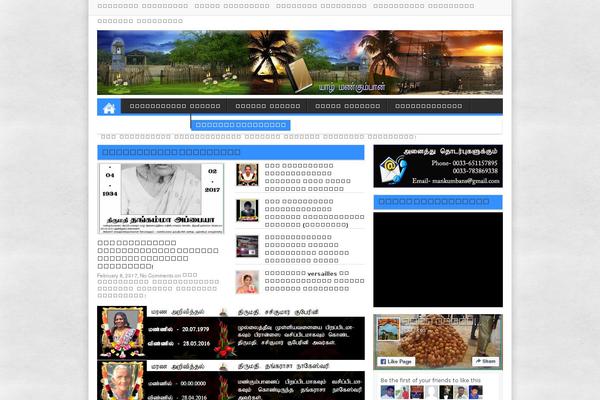Screen dimensions: 600x400
Task: Click the last blue-shirt friend avatar in Facebook widget
Action: tap(476, 392)
